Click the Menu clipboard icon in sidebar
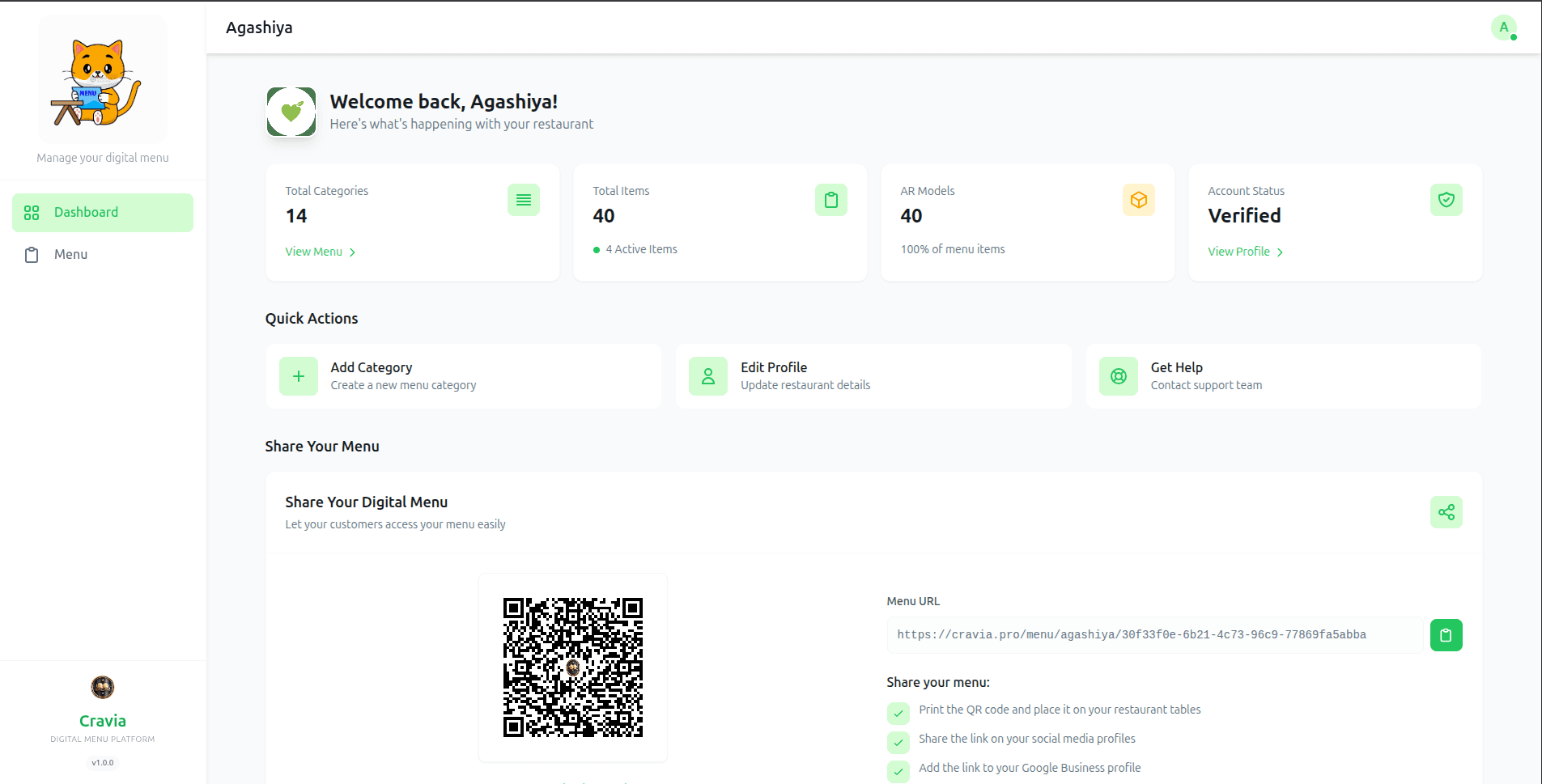The image size is (1542, 784). point(32,255)
